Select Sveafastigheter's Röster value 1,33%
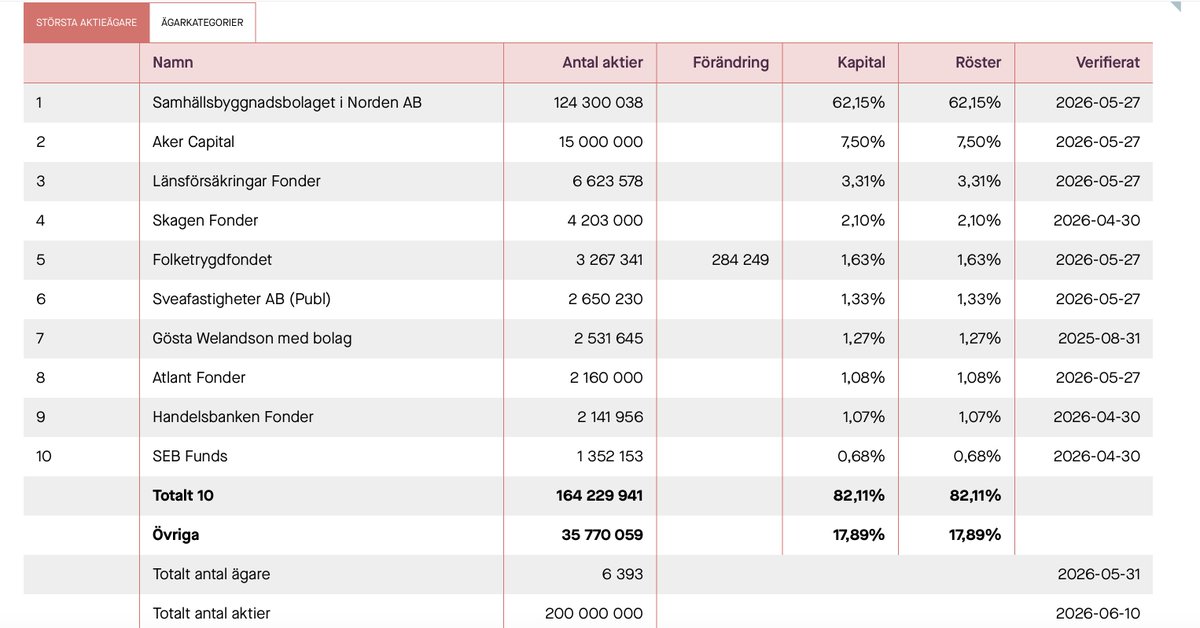 (981, 299)
